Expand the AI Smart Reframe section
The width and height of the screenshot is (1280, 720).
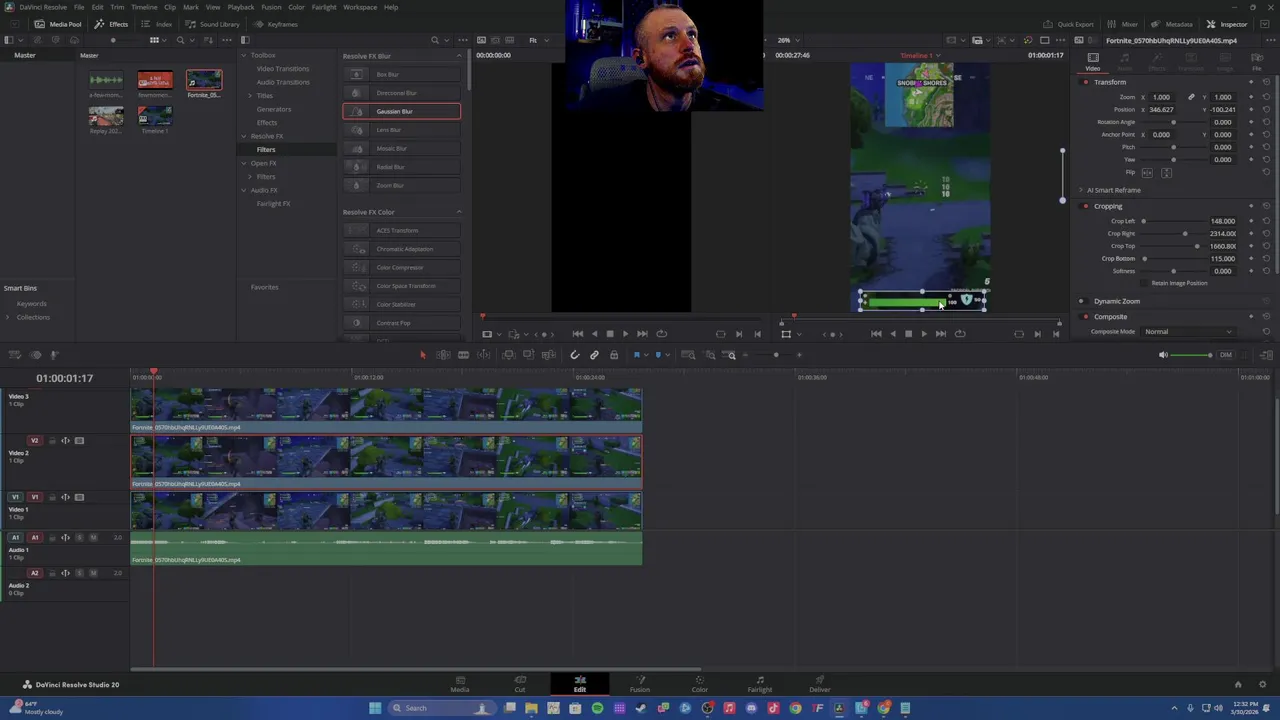click(x=1081, y=190)
